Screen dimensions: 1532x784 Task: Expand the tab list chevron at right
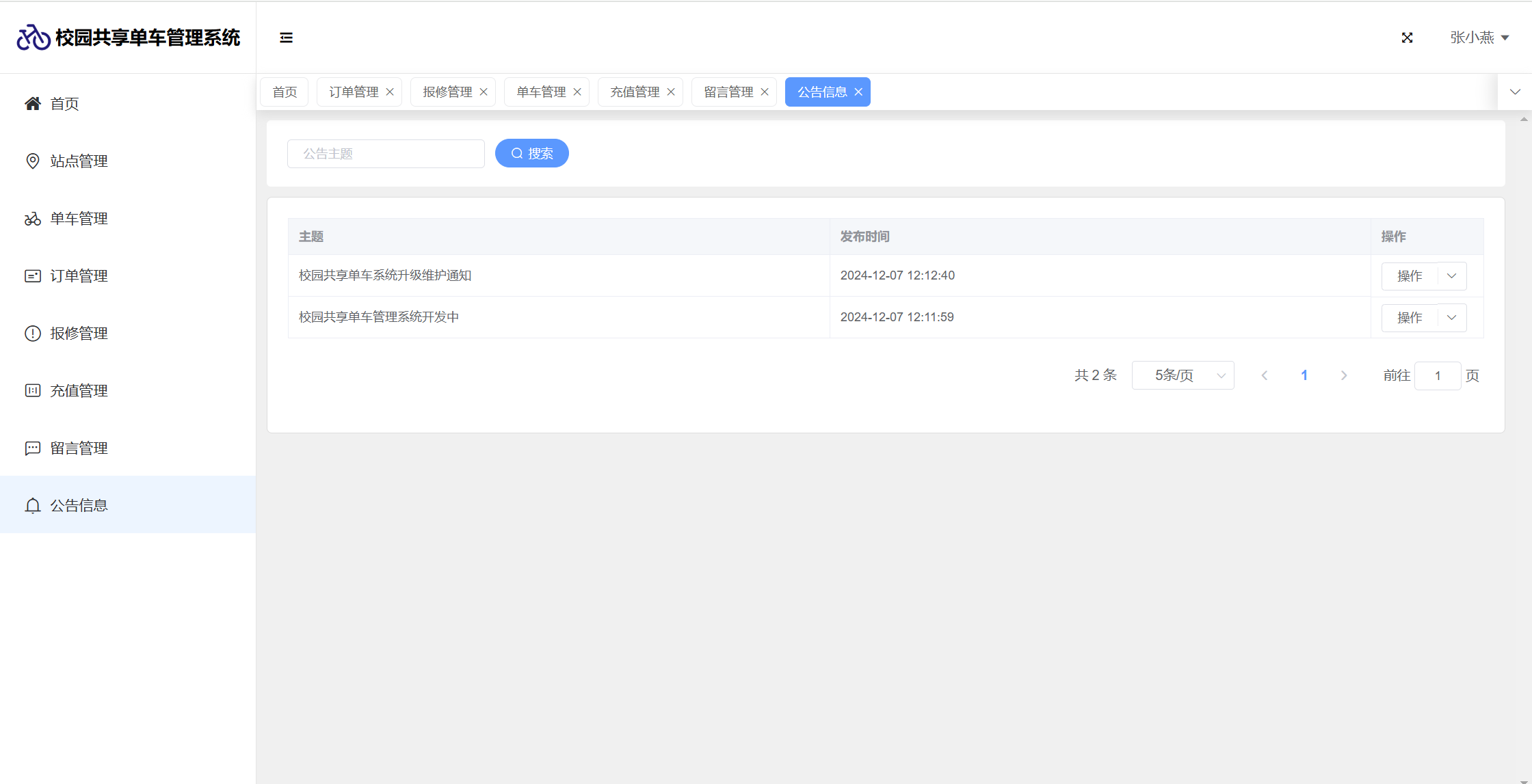pyautogui.click(x=1514, y=92)
